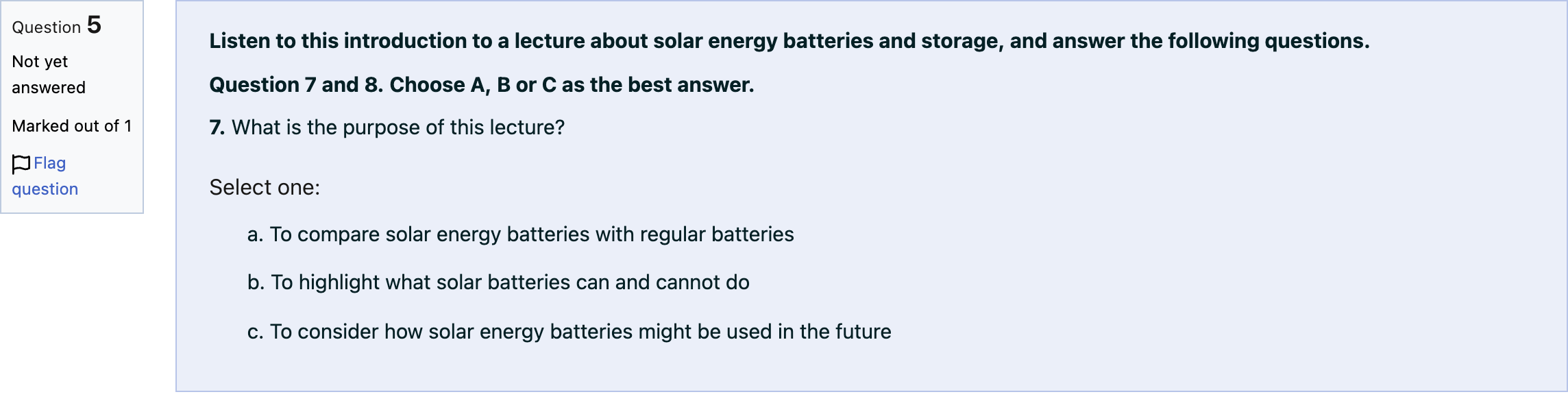
Task: Click the question text "What is the purpose of this lecture?"
Action: [x=398, y=127]
